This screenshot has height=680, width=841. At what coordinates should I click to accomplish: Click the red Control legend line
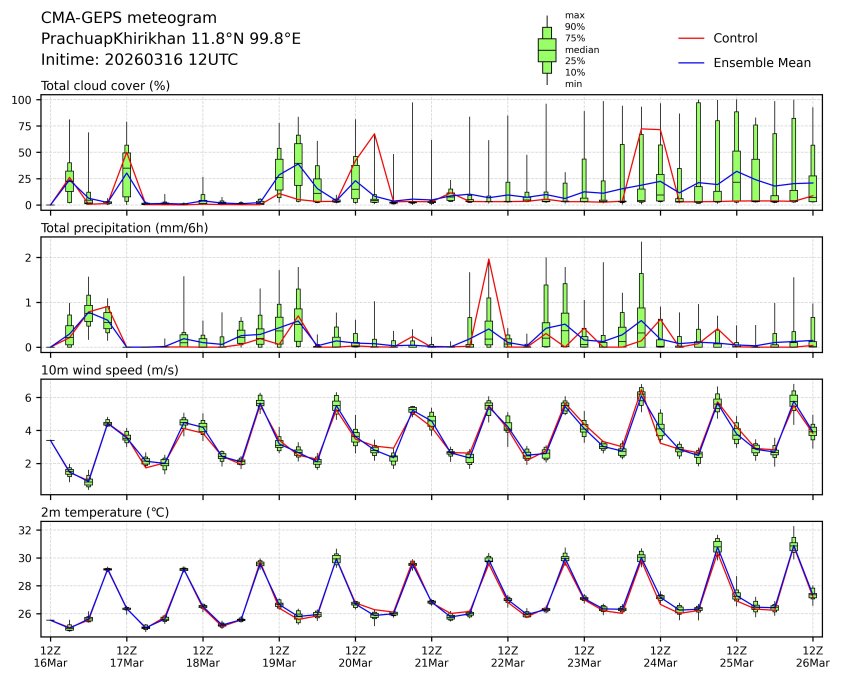click(692, 38)
